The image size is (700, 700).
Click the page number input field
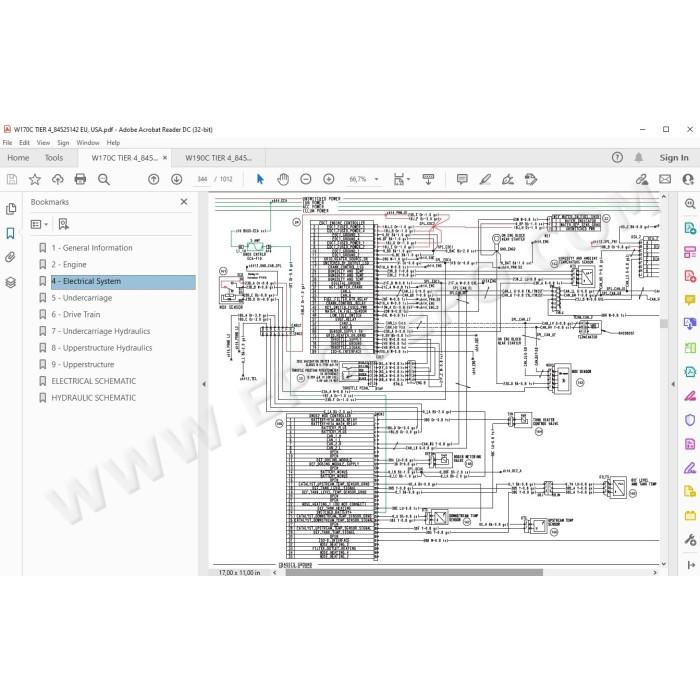click(202, 179)
